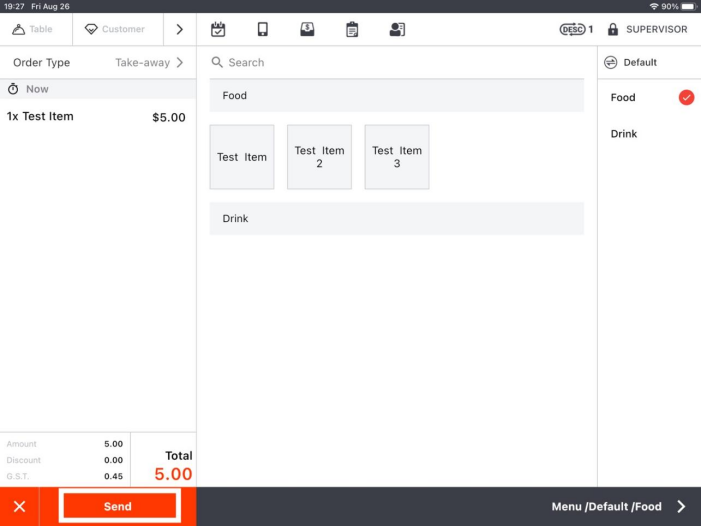
Task: Add Test Item to the order
Action: [x=242, y=157]
